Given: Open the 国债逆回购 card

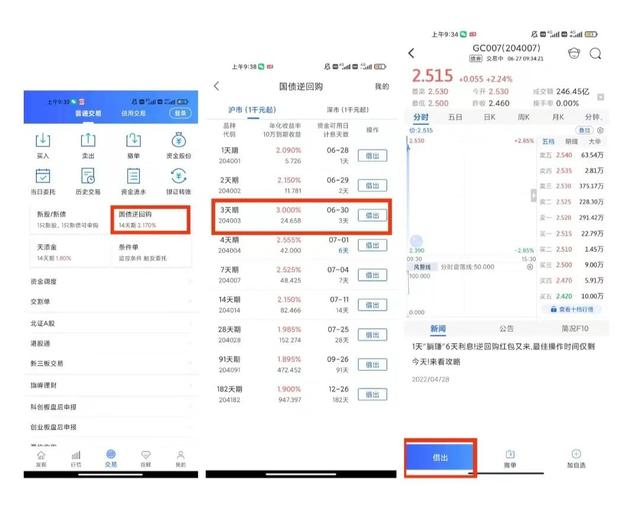Looking at the screenshot, I should 150,220.
